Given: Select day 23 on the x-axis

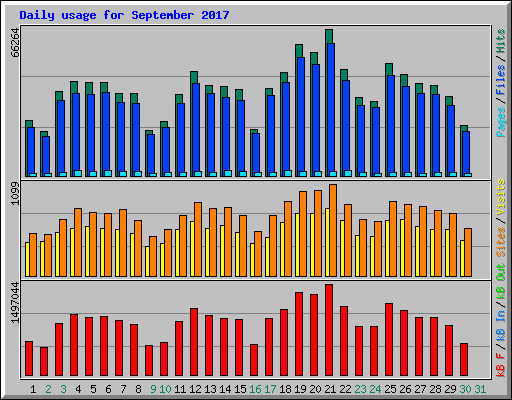Looking at the screenshot, I should 360,389.
